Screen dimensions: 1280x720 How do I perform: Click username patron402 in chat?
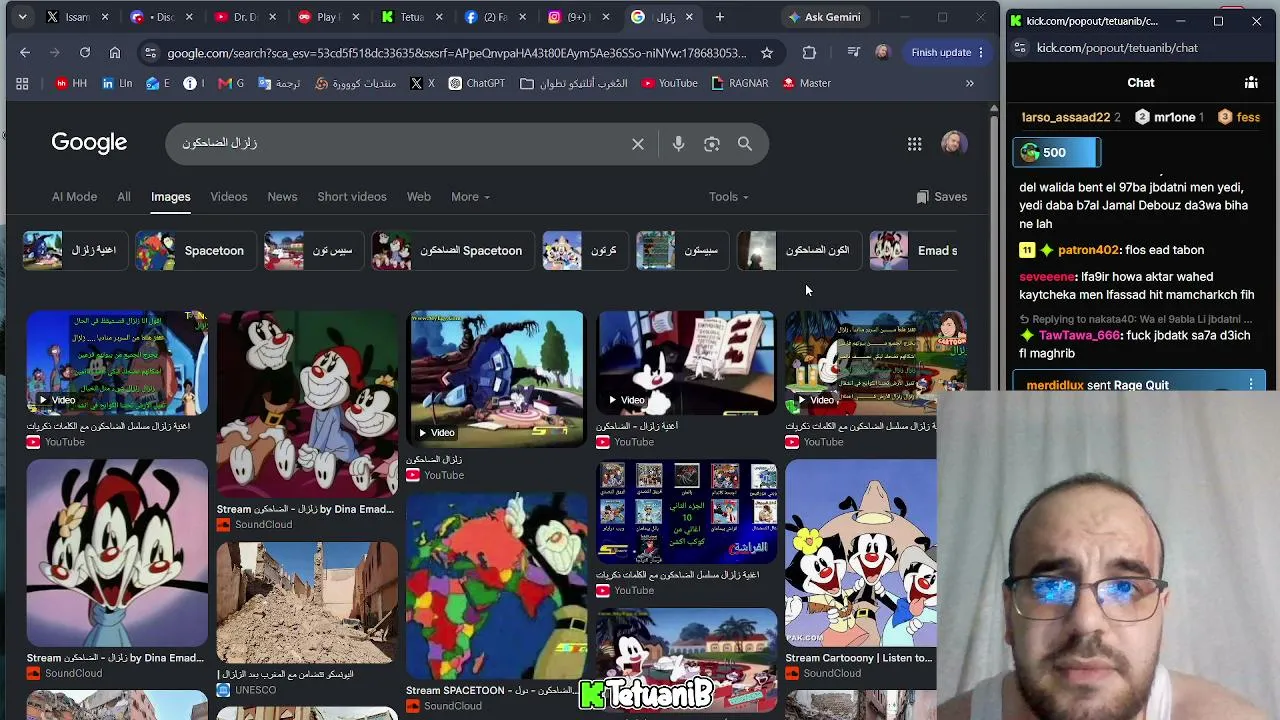[1089, 250]
